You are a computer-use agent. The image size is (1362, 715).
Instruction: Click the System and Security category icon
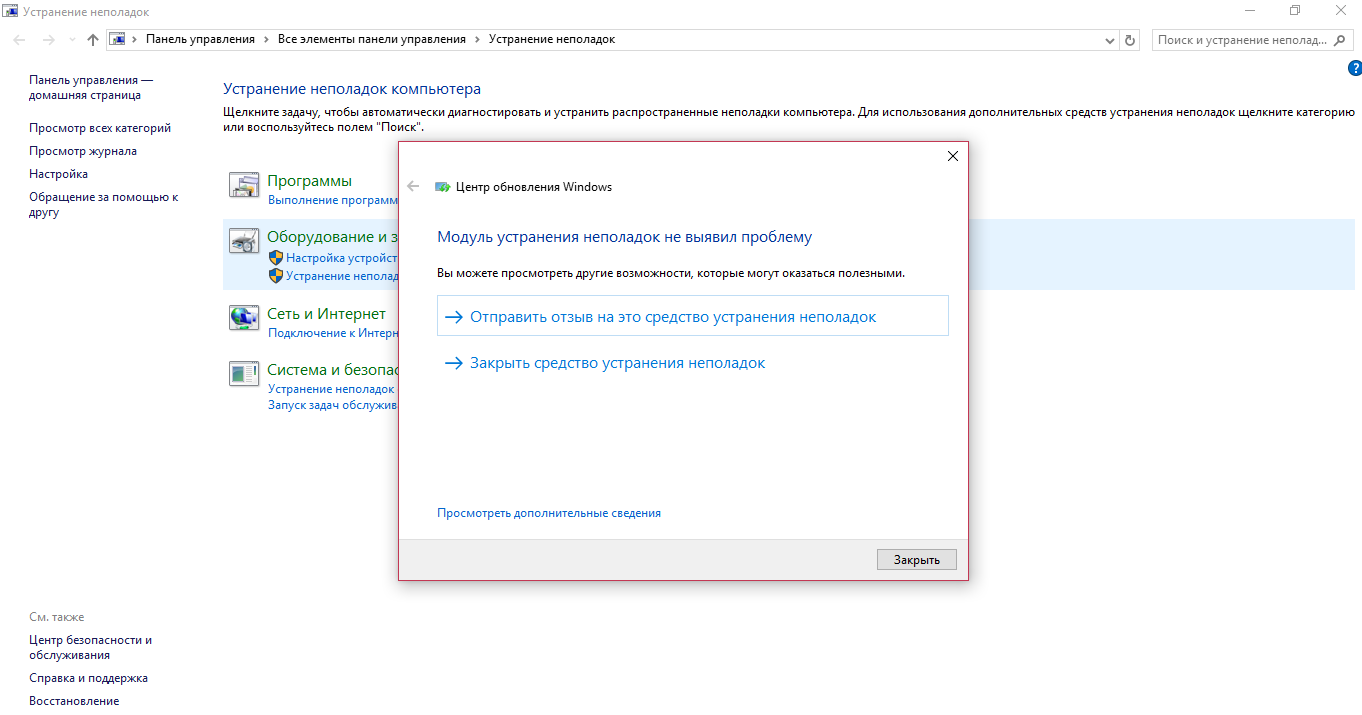(x=244, y=374)
